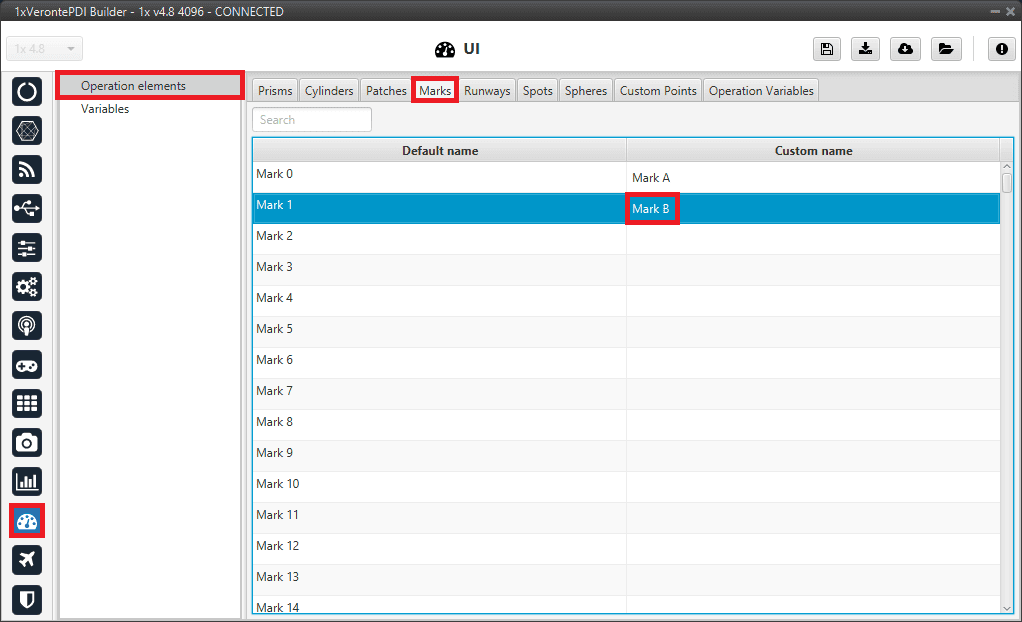
Task: Click the save floppy disk icon
Action: coord(826,49)
